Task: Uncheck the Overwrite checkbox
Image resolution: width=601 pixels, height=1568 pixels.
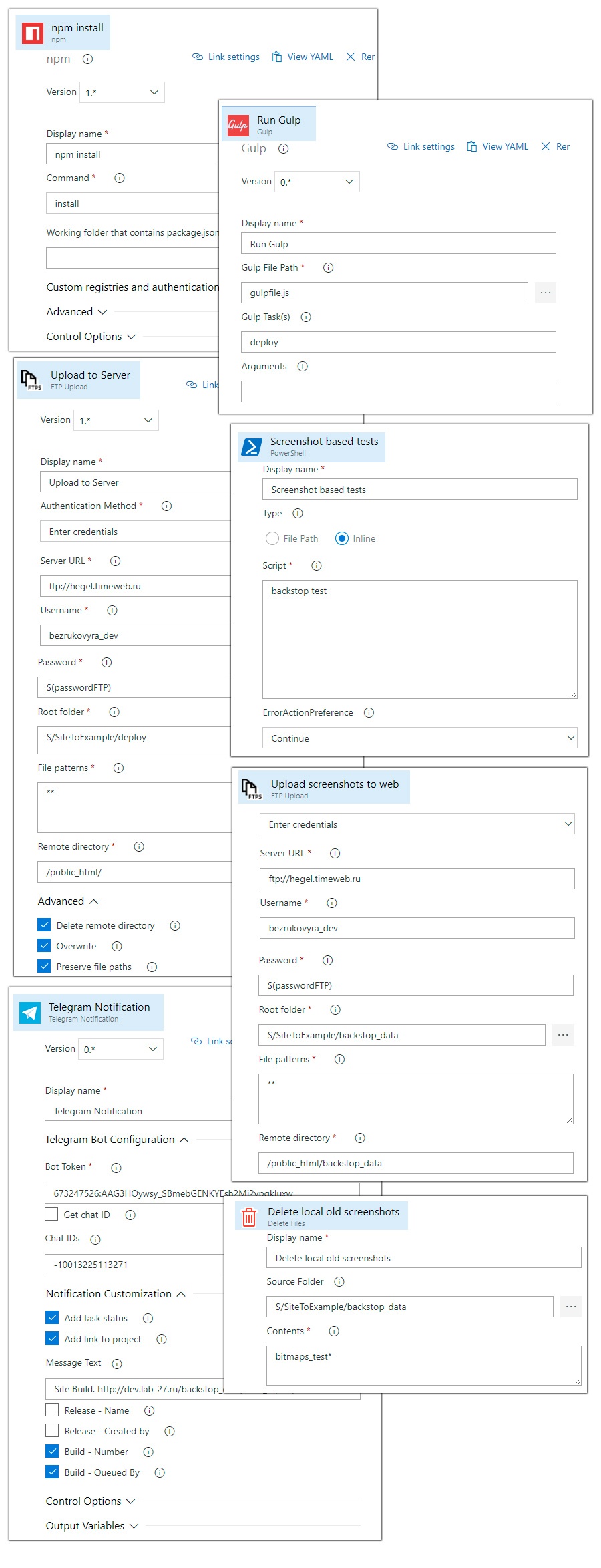Action: click(x=44, y=945)
